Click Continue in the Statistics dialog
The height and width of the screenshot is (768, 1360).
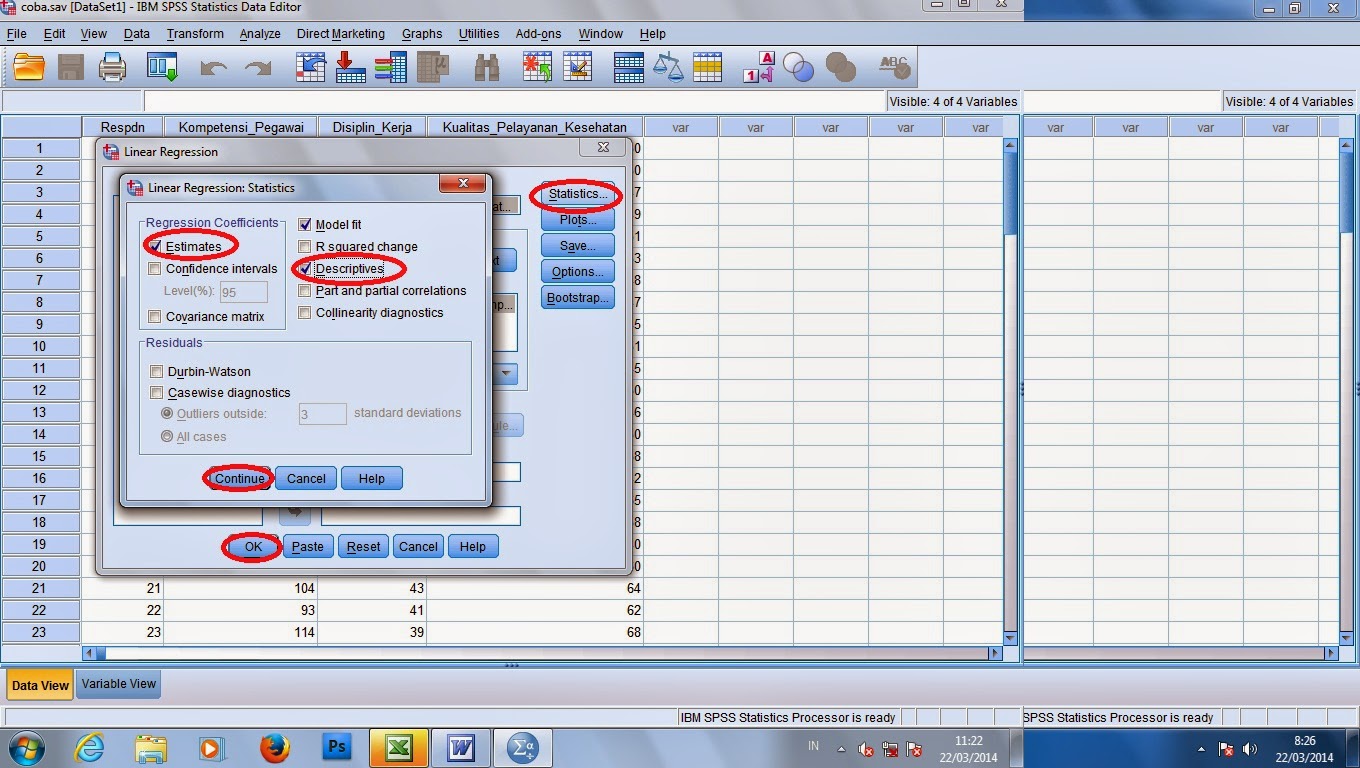[240, 479]
